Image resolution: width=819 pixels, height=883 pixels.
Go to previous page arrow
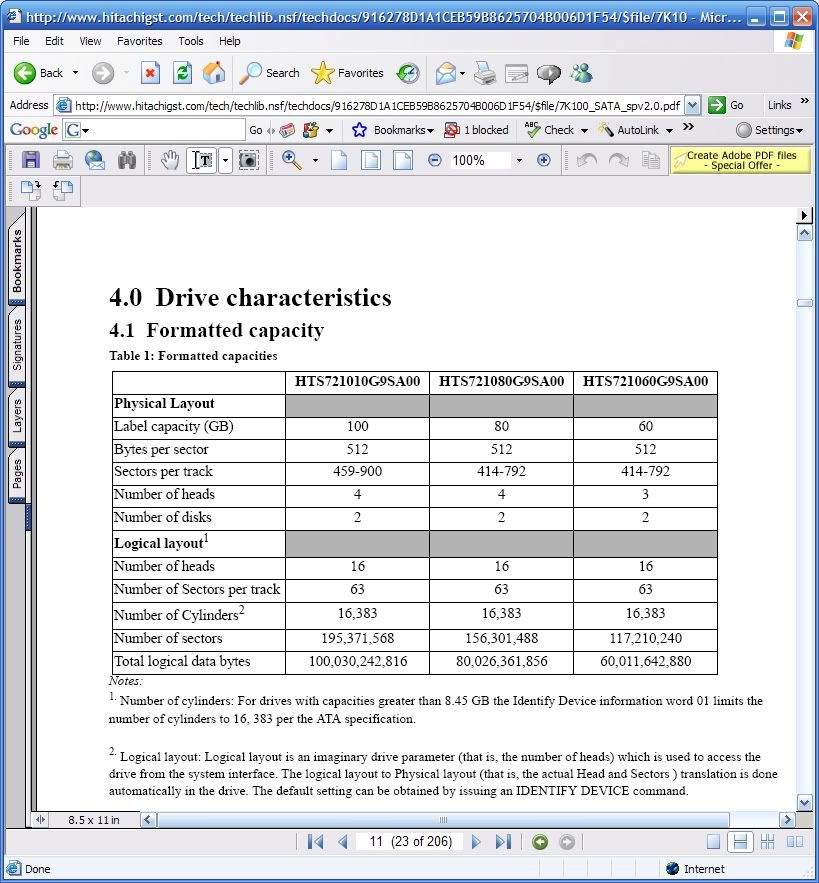[x=343, y=842]
